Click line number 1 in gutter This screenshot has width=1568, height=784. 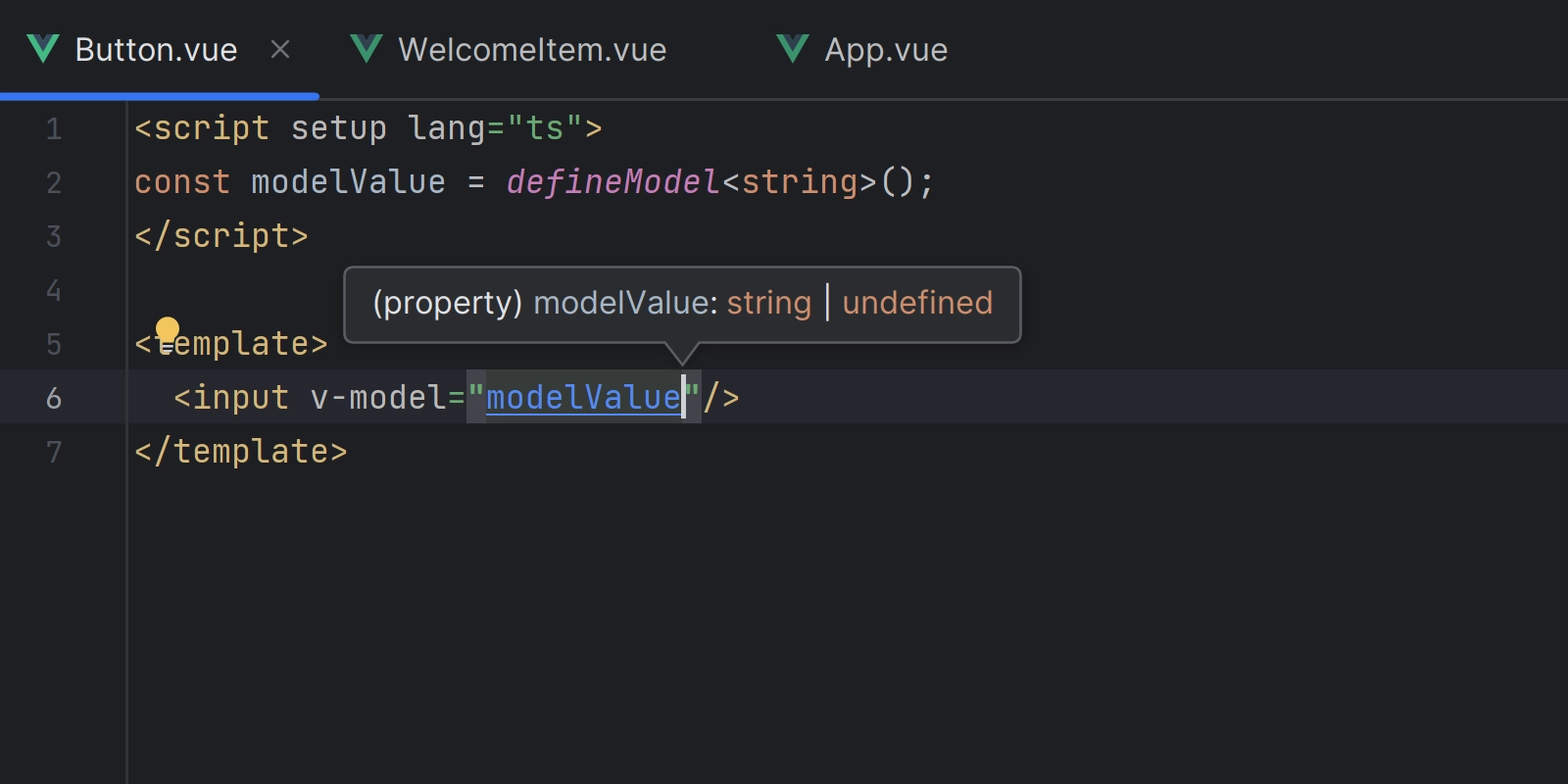tap(54, 128)
